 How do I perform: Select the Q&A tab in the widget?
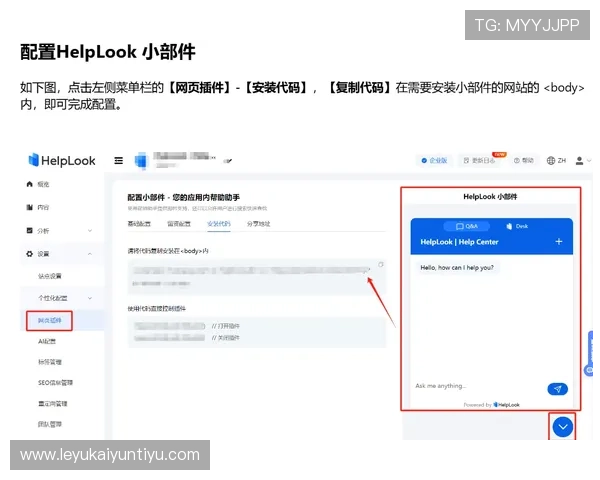466,226
